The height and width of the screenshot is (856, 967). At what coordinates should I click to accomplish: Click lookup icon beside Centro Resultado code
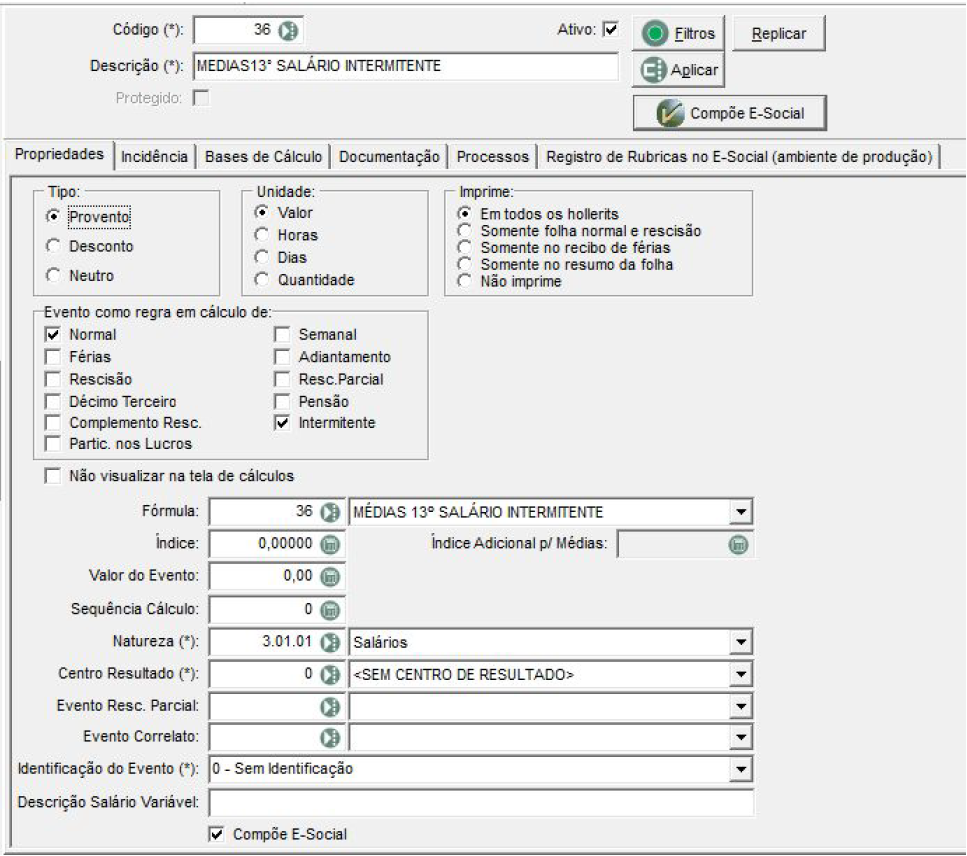(x=330, y=675)
